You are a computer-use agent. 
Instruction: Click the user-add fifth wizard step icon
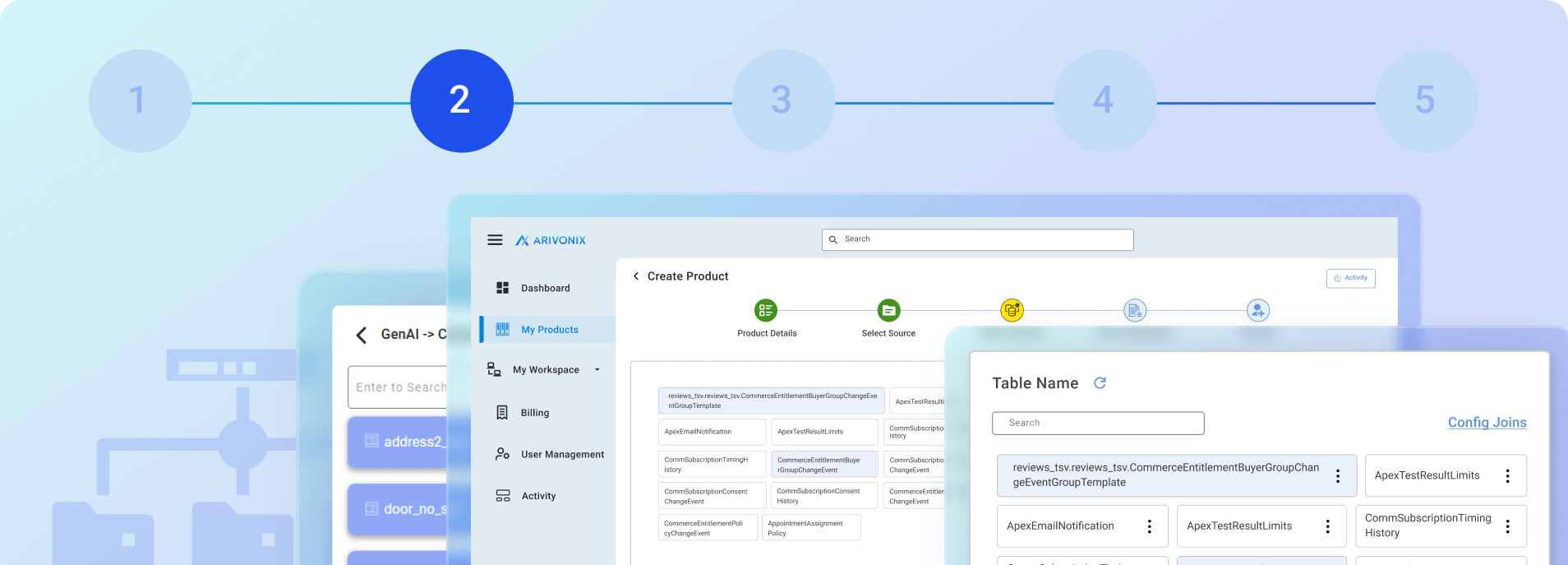click(1258, 310)
